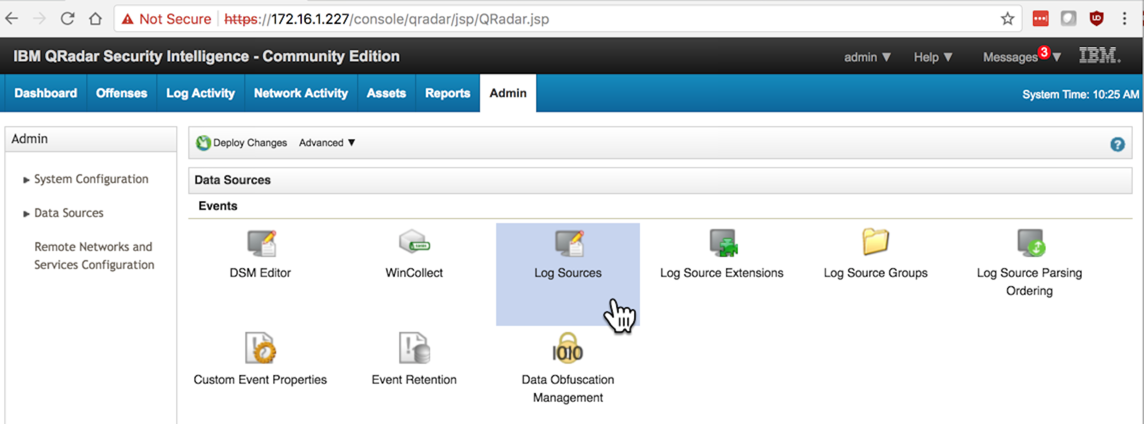Screen dimensions: 1144x424
Task: Open the Event Retention icon
Action: click(414, 349)
